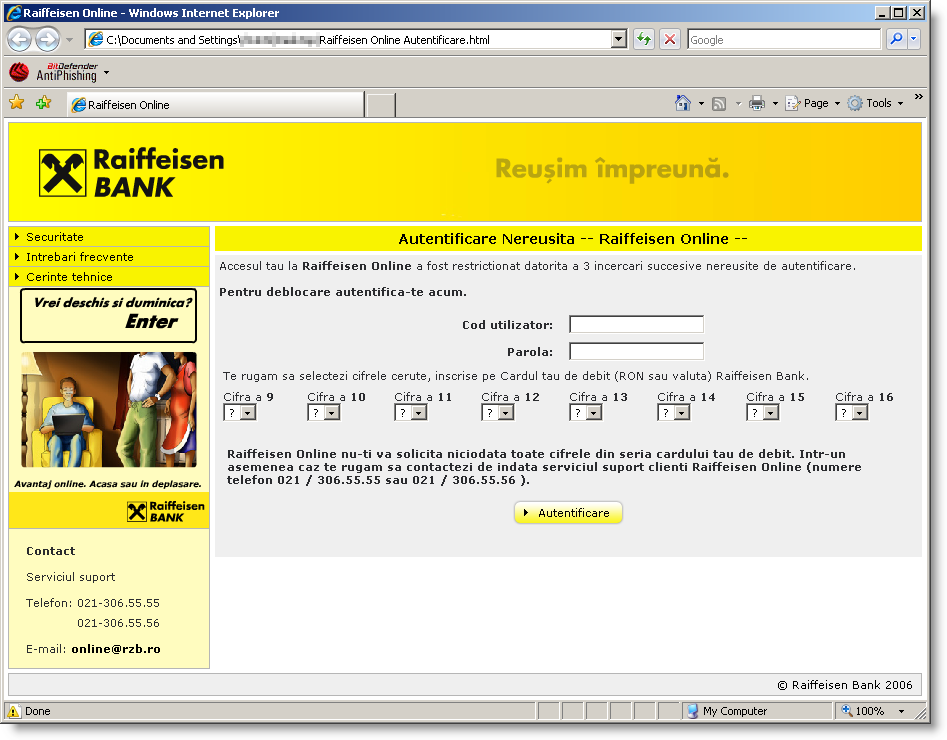Expand the address bar history dropdown

pyautogui.click(x=618, y=40)
